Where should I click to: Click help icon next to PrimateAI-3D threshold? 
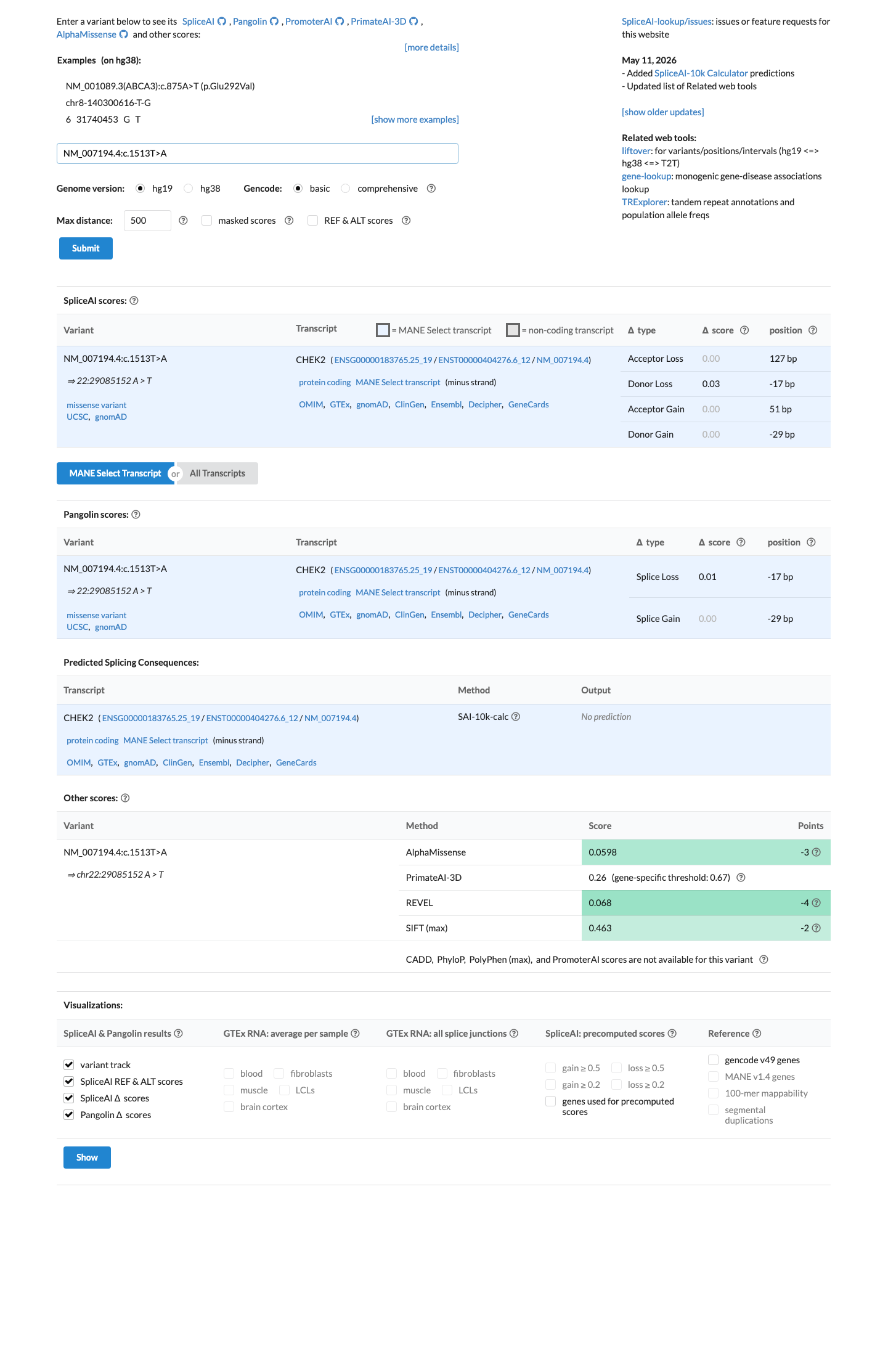click(x=741, y=878)
